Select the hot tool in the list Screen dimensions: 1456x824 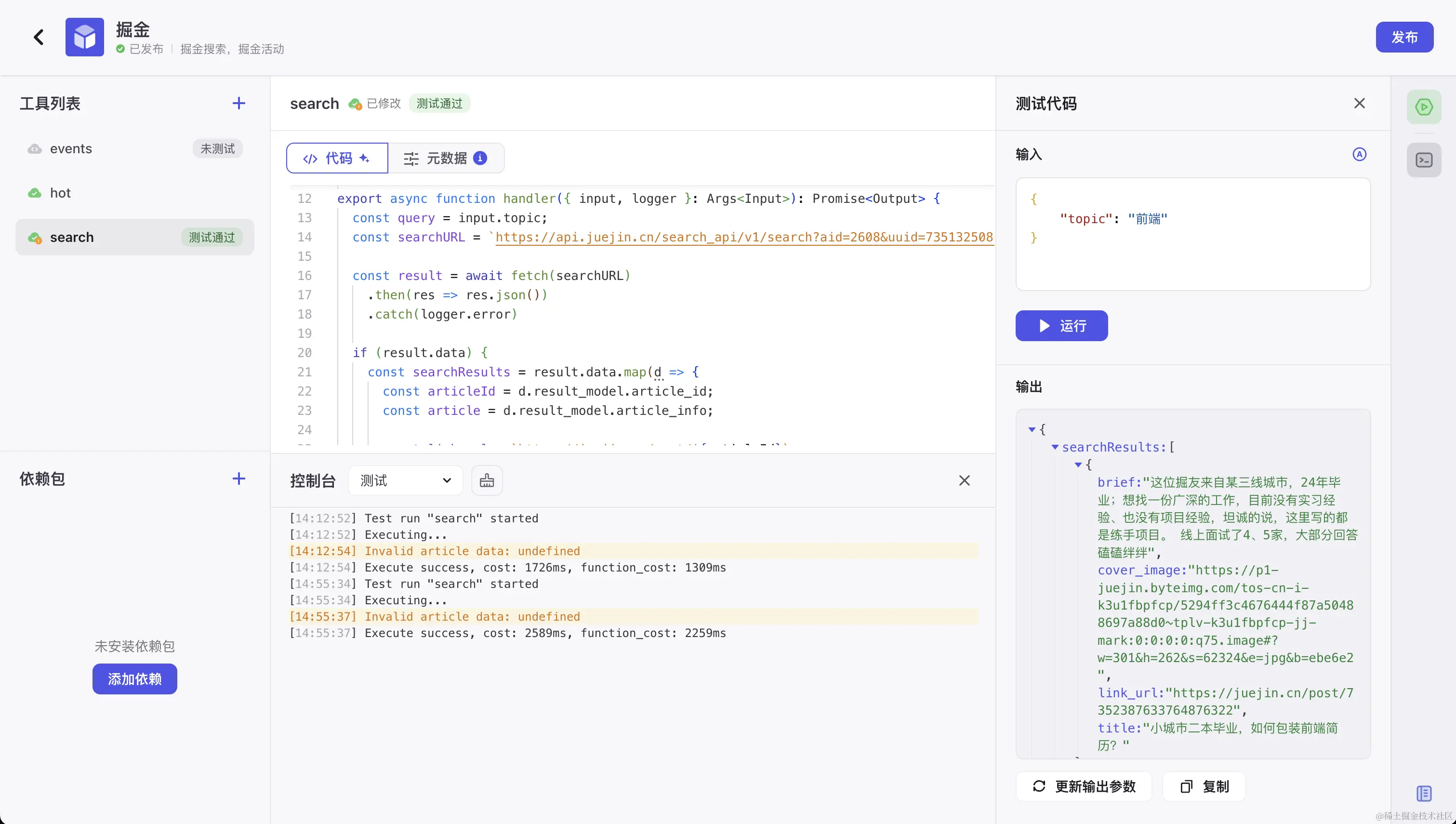[x=134, y=193]
